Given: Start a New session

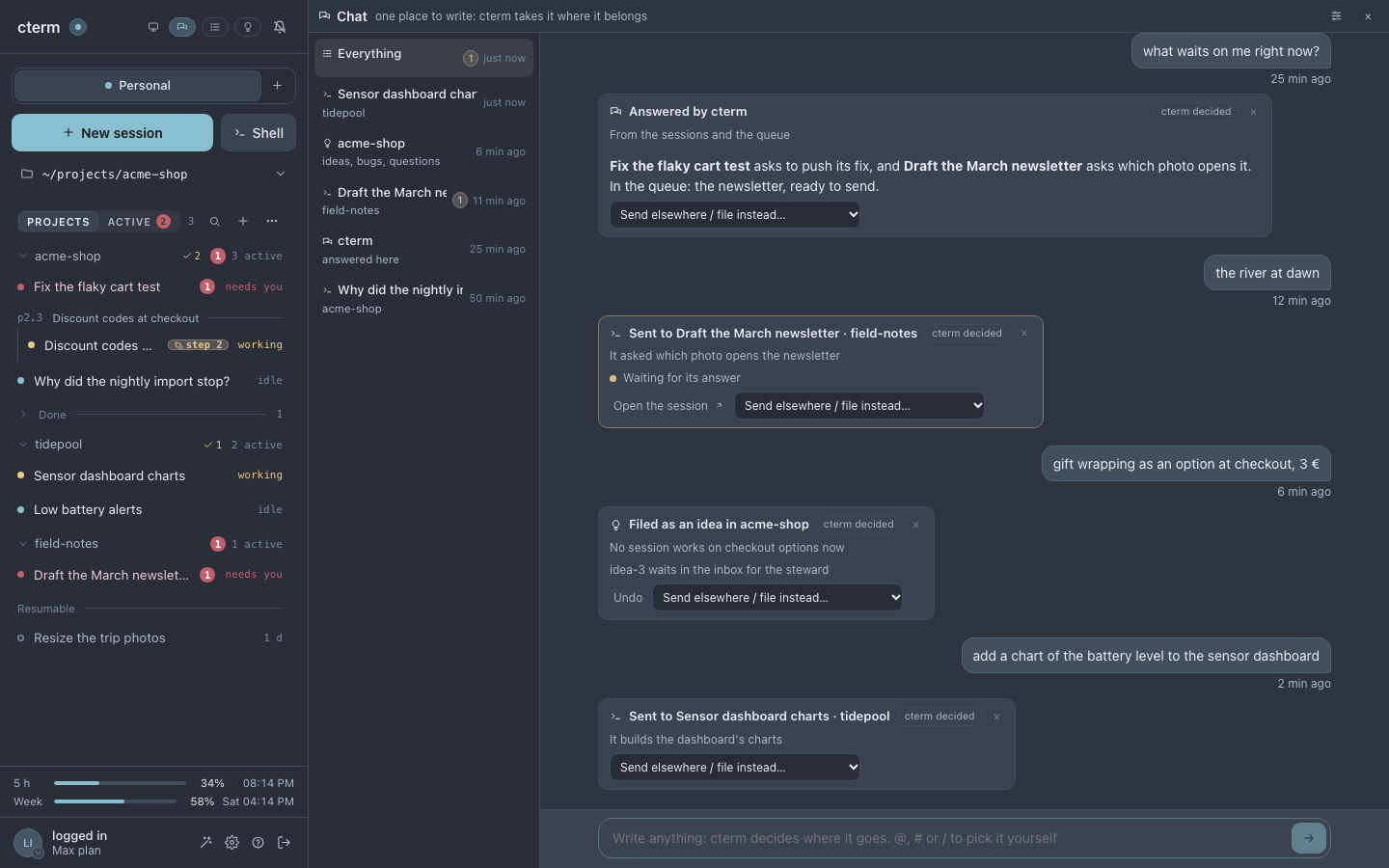Looking at the screenshot, I should coord(112,133).
